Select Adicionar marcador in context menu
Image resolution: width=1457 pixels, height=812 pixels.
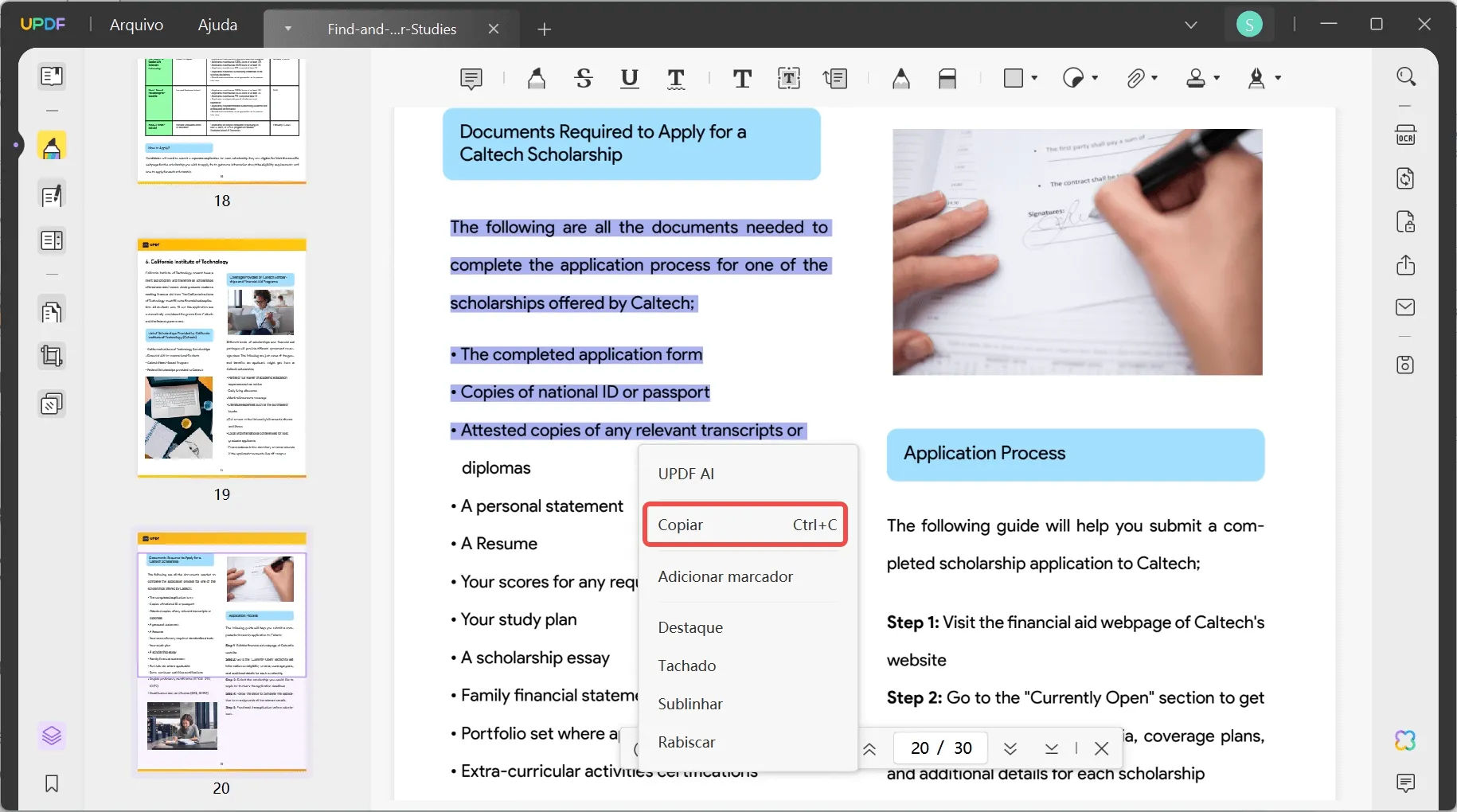(x=747, y=576)
